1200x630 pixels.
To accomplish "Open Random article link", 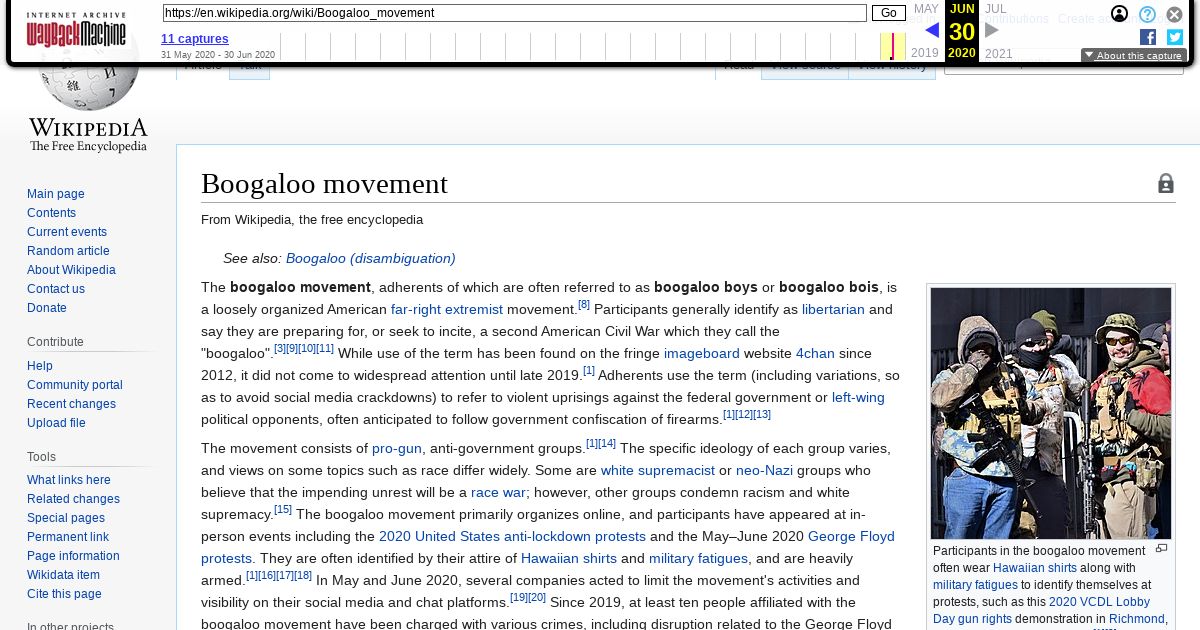I will (x=68, y=251).
